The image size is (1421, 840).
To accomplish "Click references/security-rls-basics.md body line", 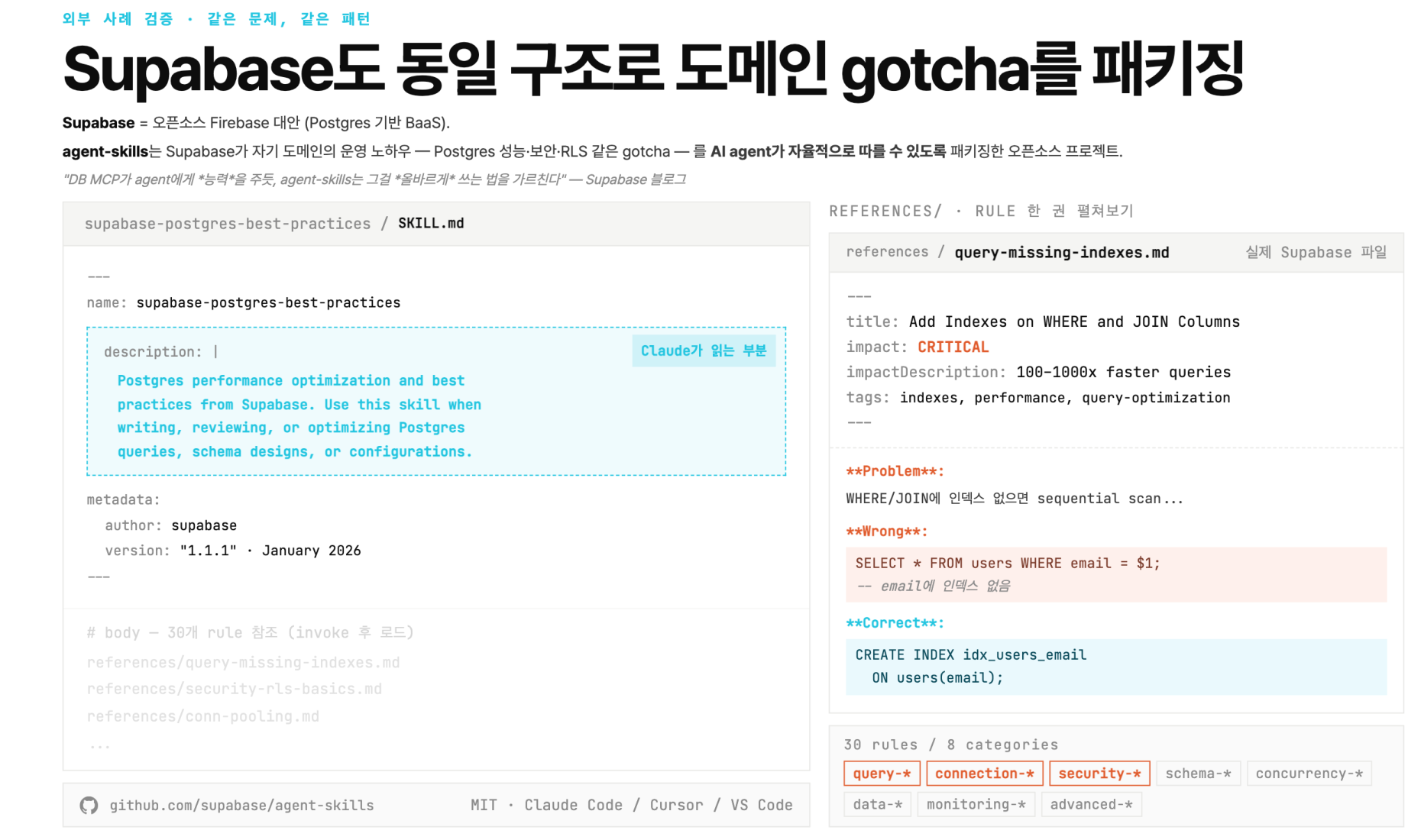I will 234,689.
